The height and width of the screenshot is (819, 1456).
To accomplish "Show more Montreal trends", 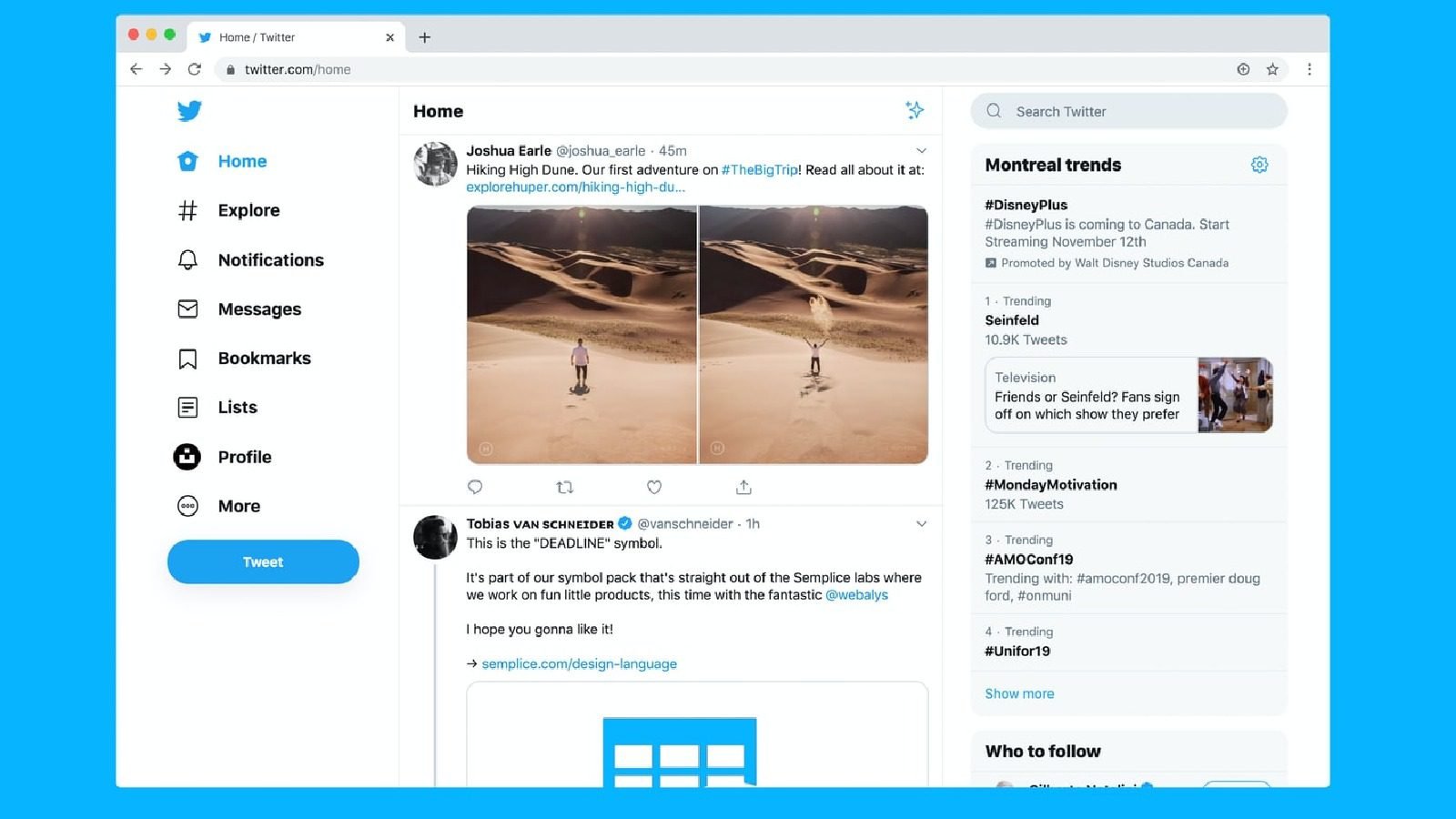I will coord(1019,693).
